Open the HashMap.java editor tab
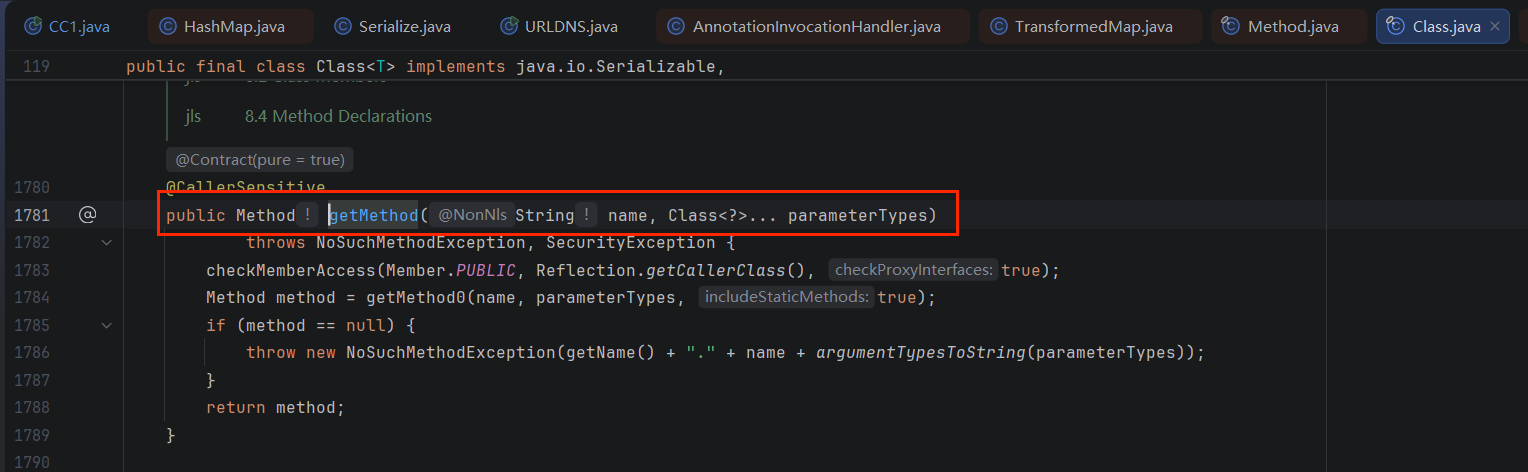This screenshot has height=472, width=1528. click(x=230, y=26)
